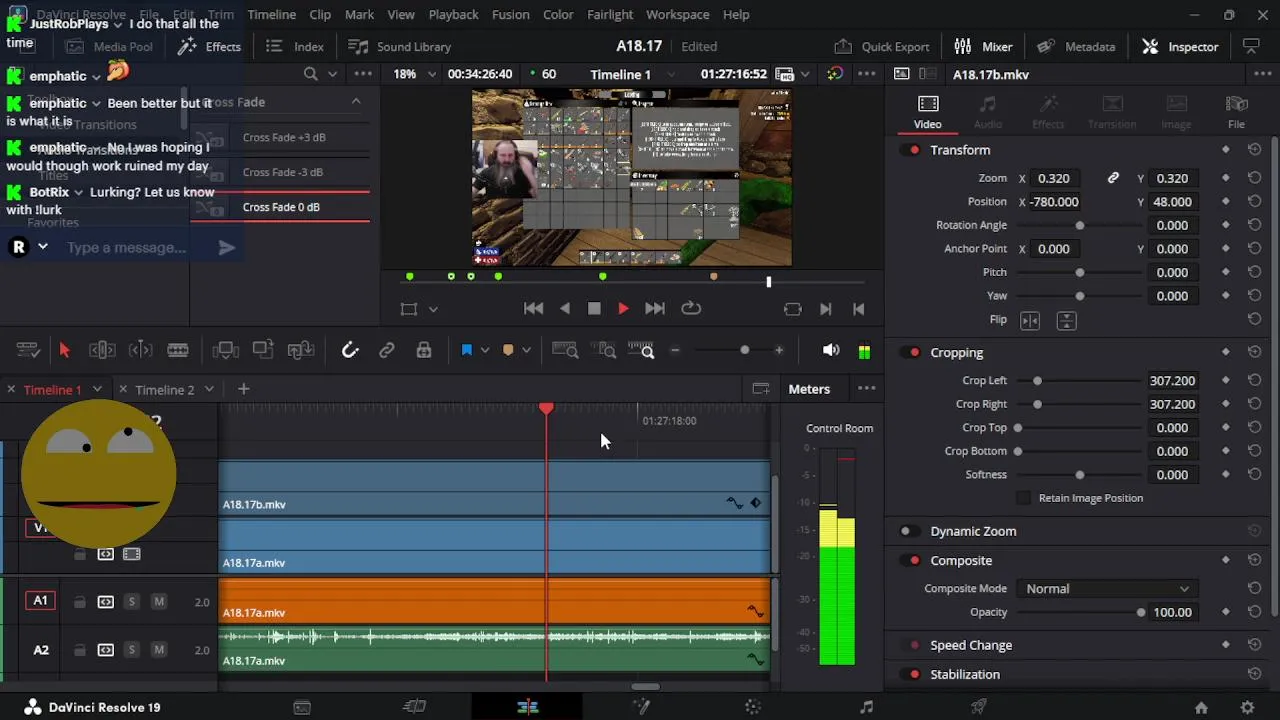Open the Composite Mode dropdown

point(1107,589)
